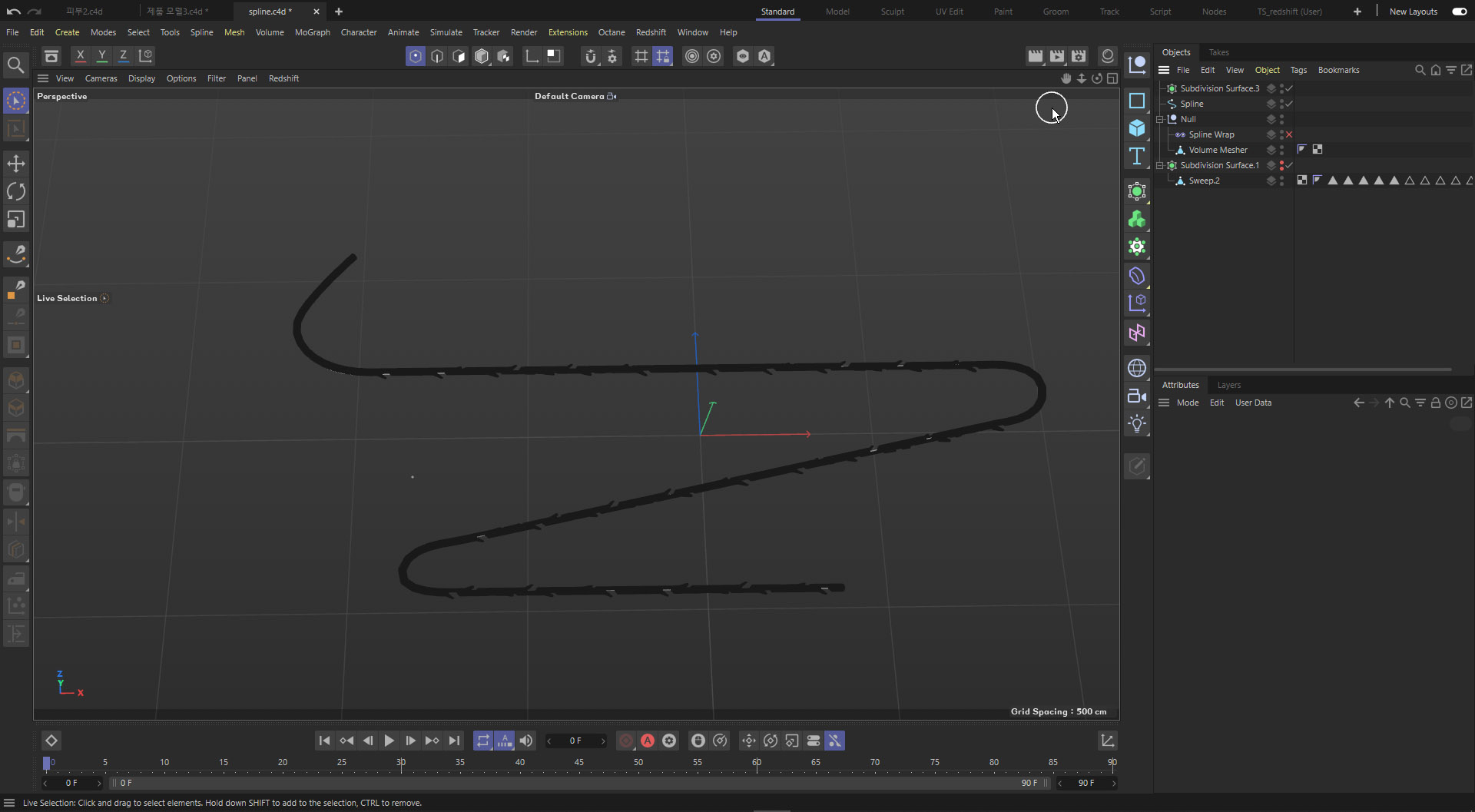The image size is (1475, 812).
Task: Collapse the Null object tree
Action: 1160,119
